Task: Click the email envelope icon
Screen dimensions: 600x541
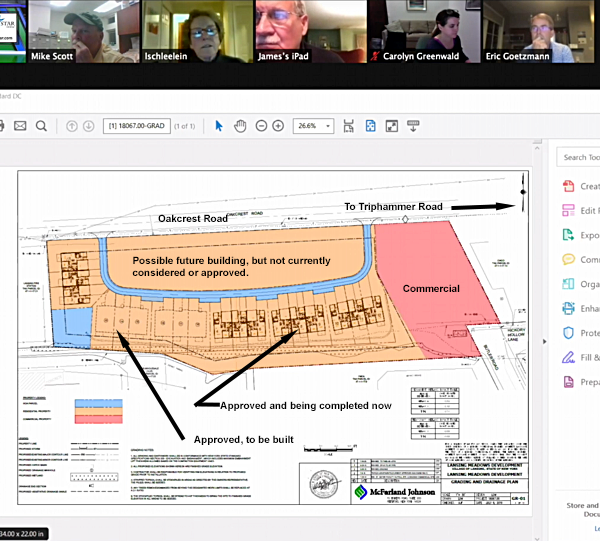Action: tap(21, 126)
